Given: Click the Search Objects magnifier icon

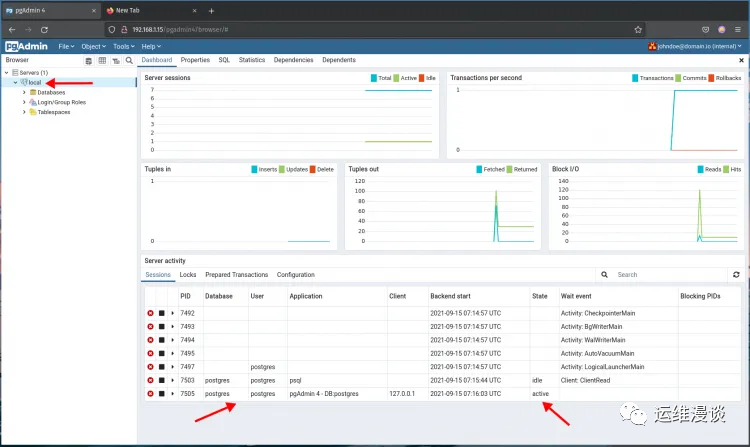Looking at the screenshot, I should click(x=129, y=60).
